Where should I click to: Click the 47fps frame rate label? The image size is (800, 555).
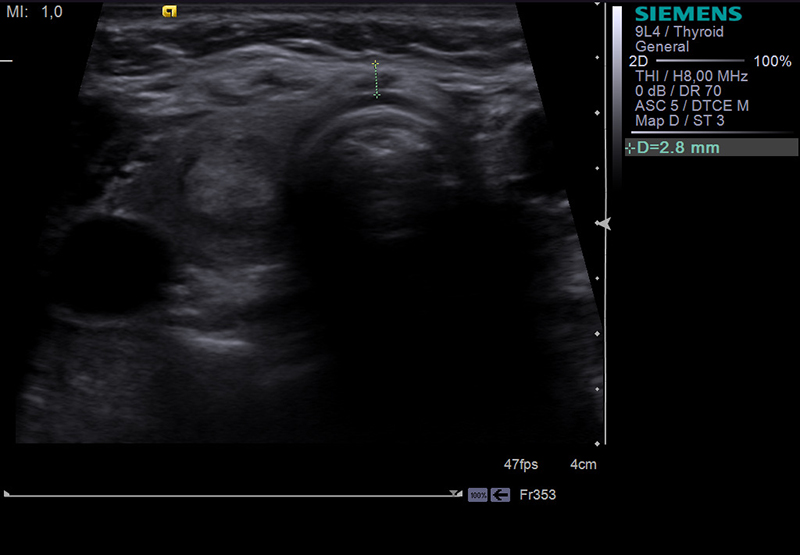[521, 464]
